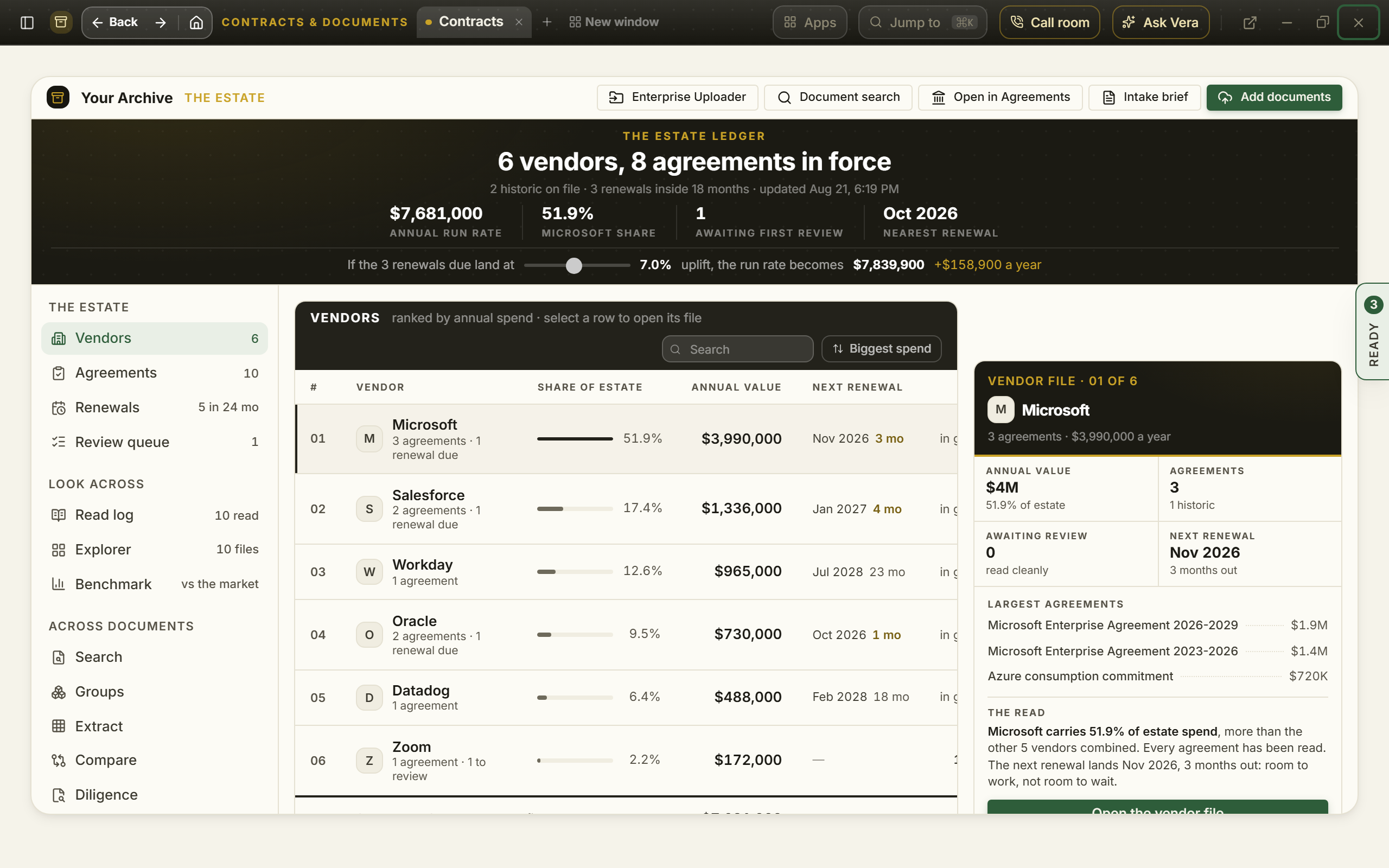This screenshot has height=868, width=1389.
Task: Select the Workday vendor row
Action: tap(626, 572)
